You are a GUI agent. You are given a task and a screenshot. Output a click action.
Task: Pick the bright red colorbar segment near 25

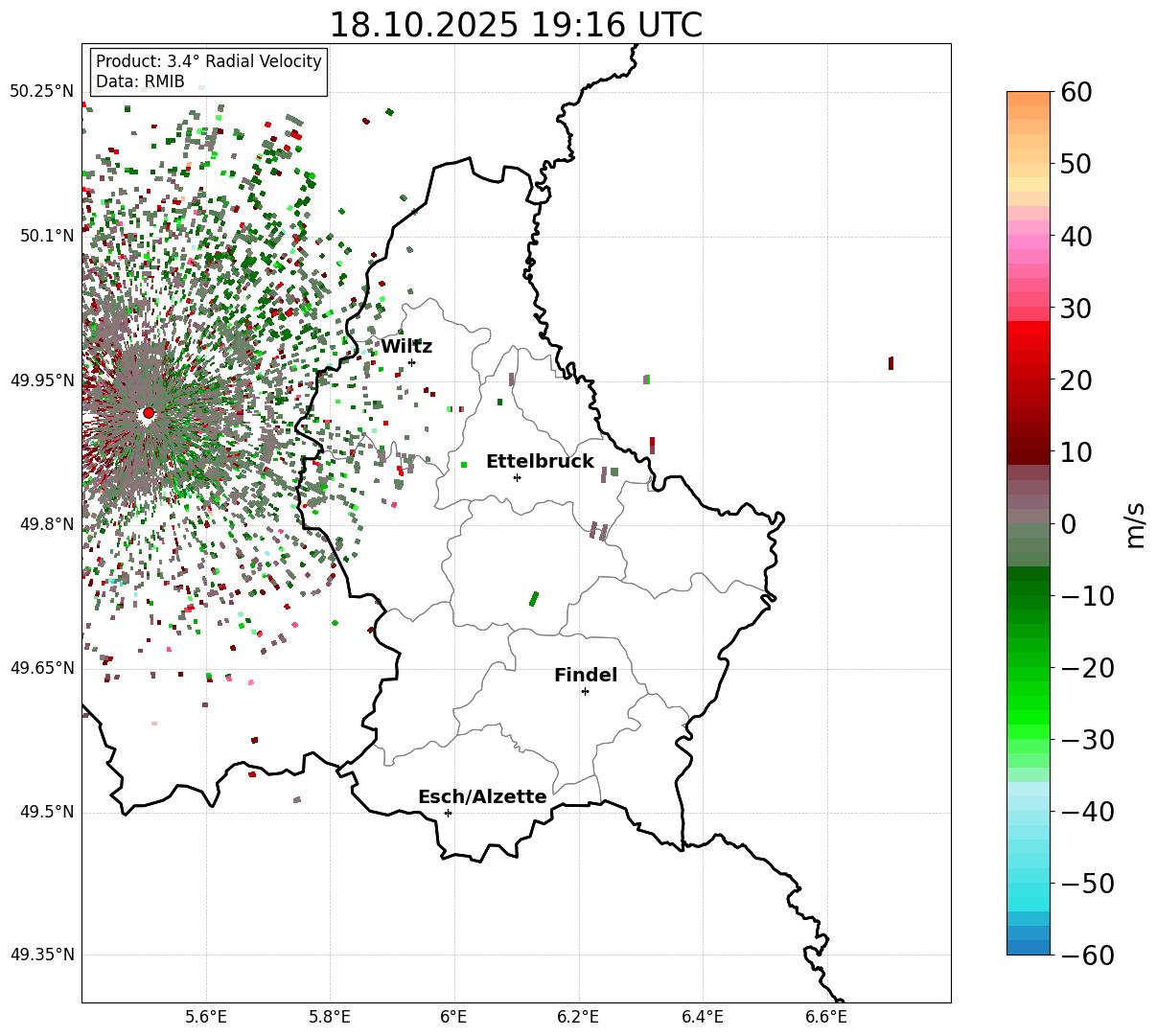(x=1029, y=344)
